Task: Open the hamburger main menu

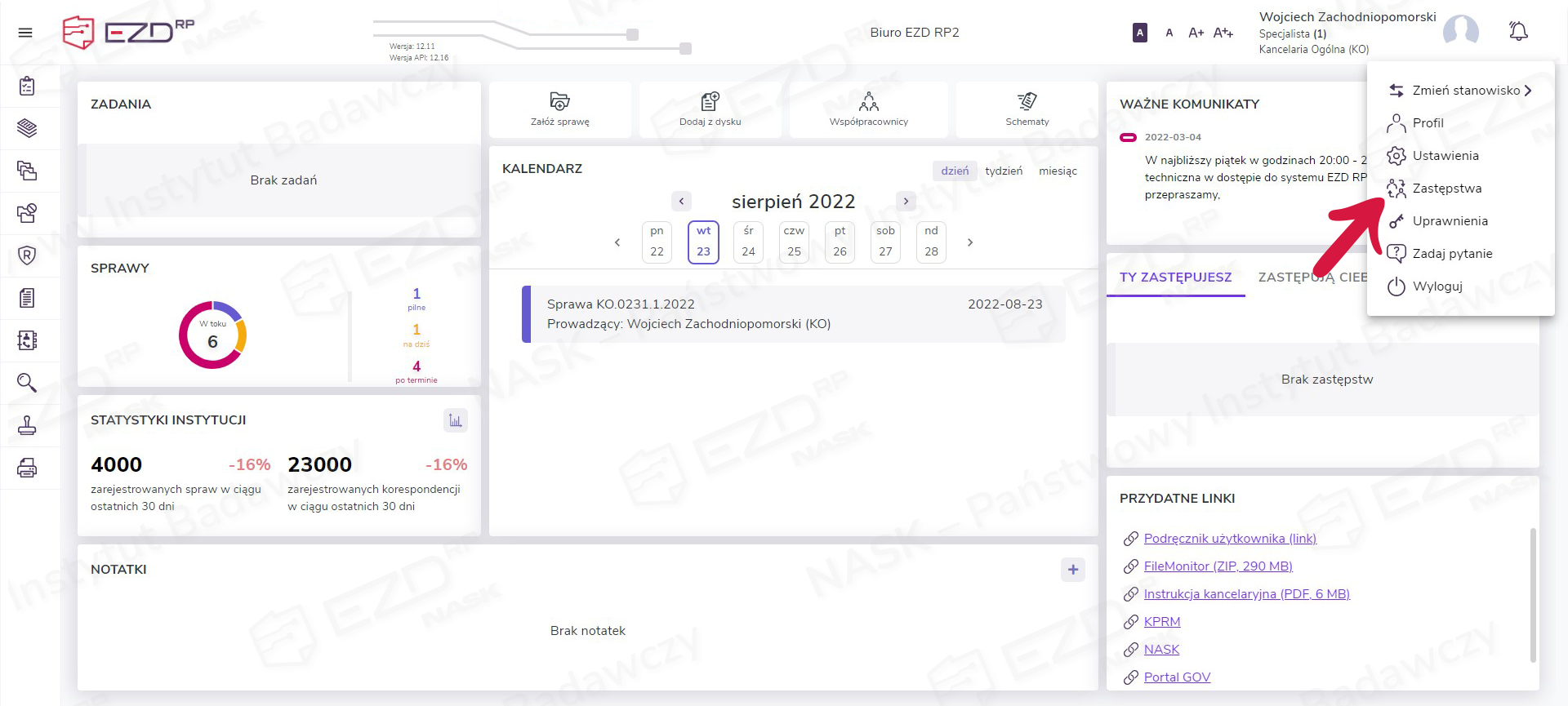Action: [25, 33]
